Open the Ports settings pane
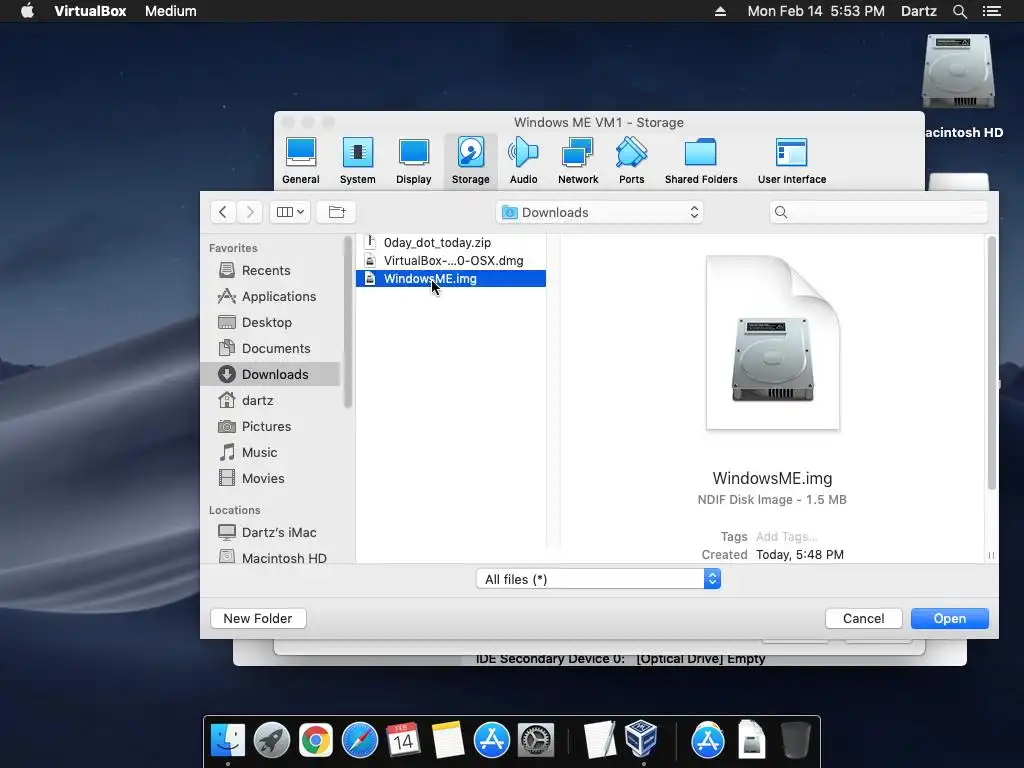 (632, 161)
